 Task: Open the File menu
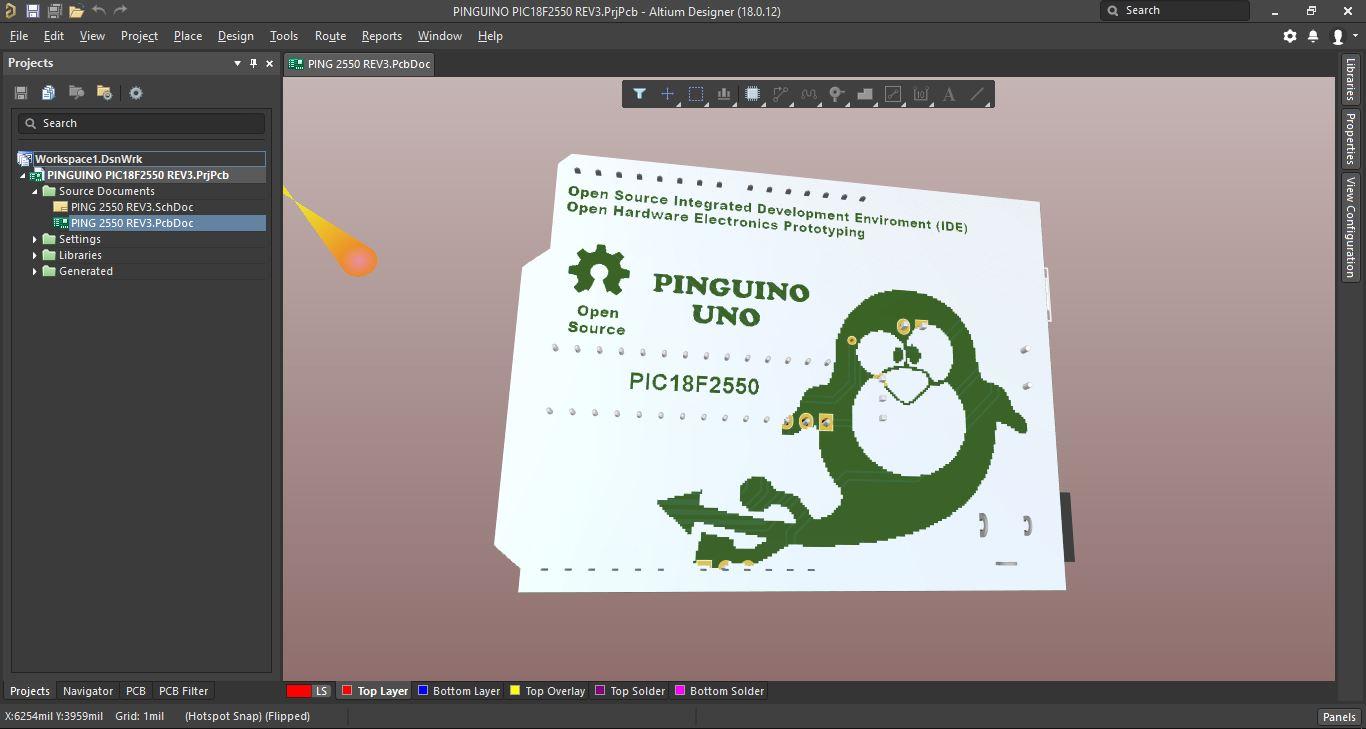(19, 36)
